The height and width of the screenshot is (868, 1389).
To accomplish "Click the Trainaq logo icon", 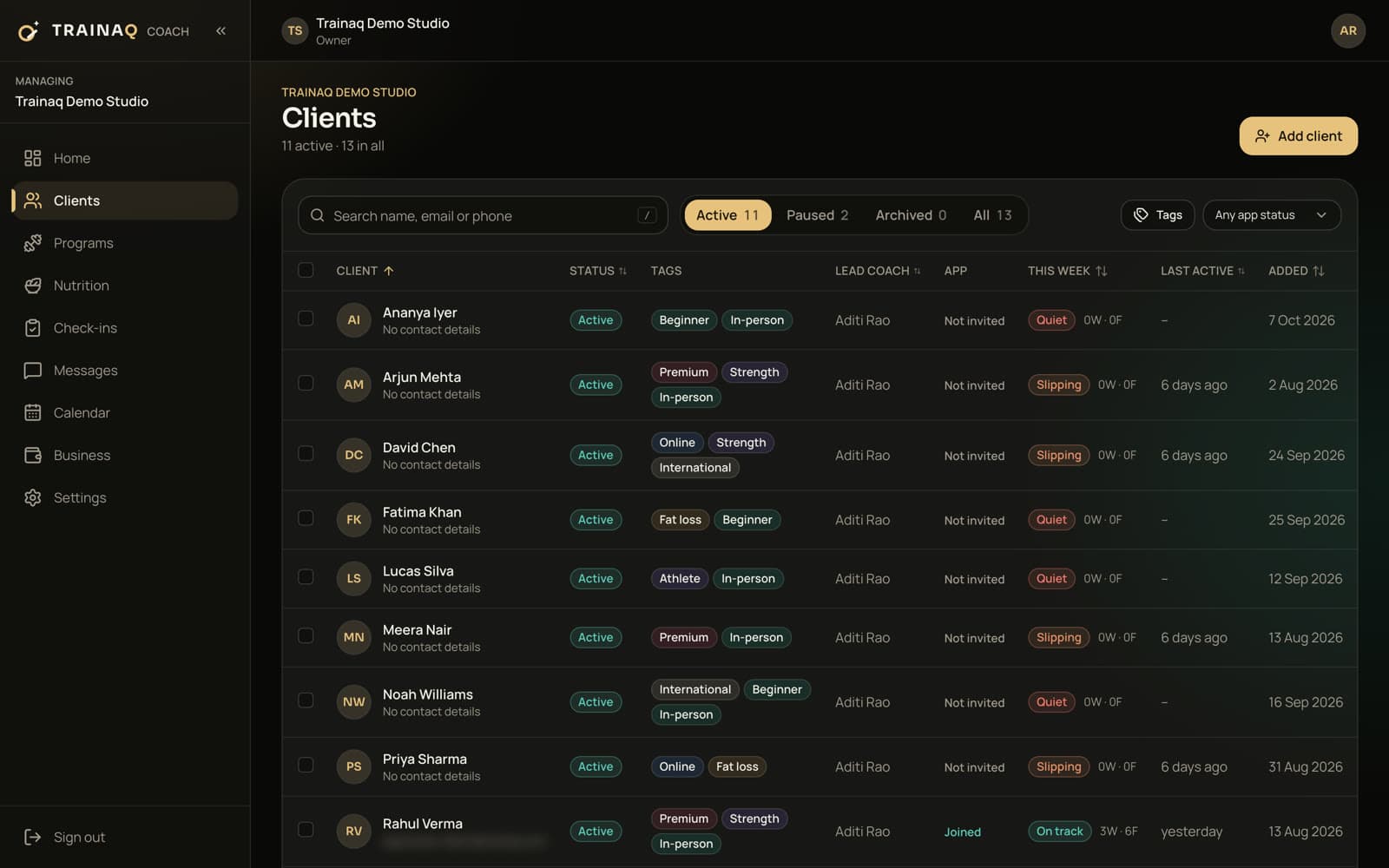I will coord(29,31).
